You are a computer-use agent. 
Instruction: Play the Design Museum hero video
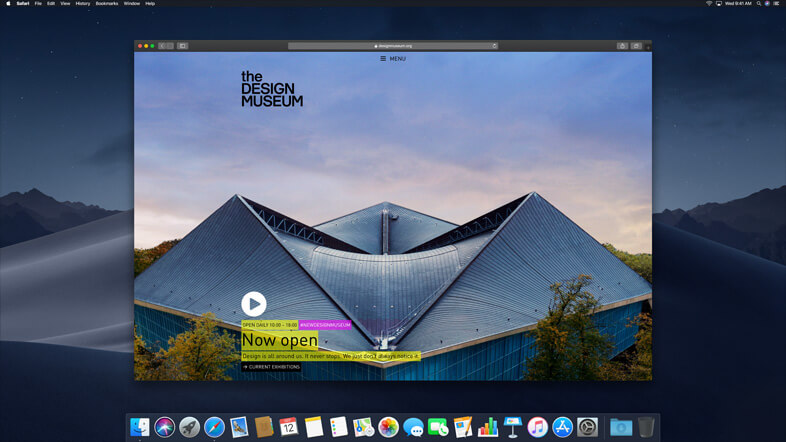coord(254,303)
